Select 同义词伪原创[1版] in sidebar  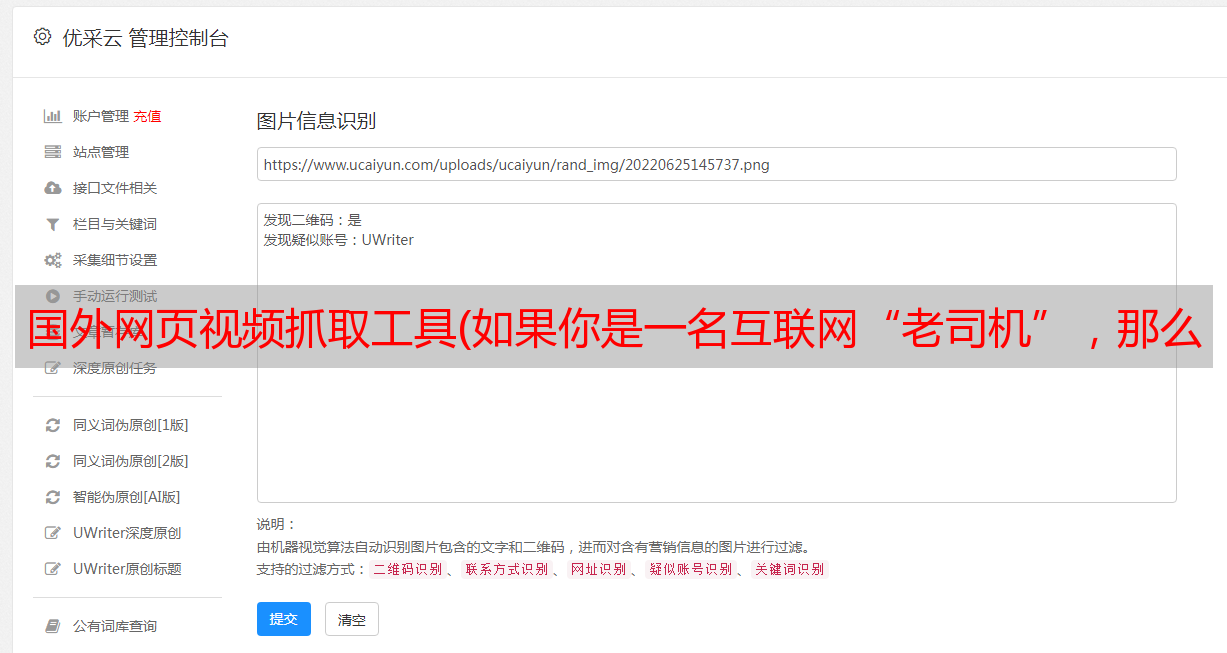[x=131, y=425]
